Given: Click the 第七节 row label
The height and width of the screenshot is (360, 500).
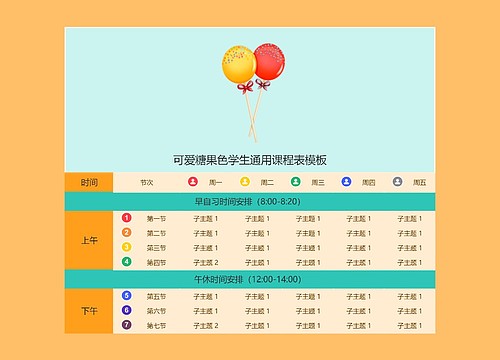Looking at the screenshot, I should click(156, 326).
